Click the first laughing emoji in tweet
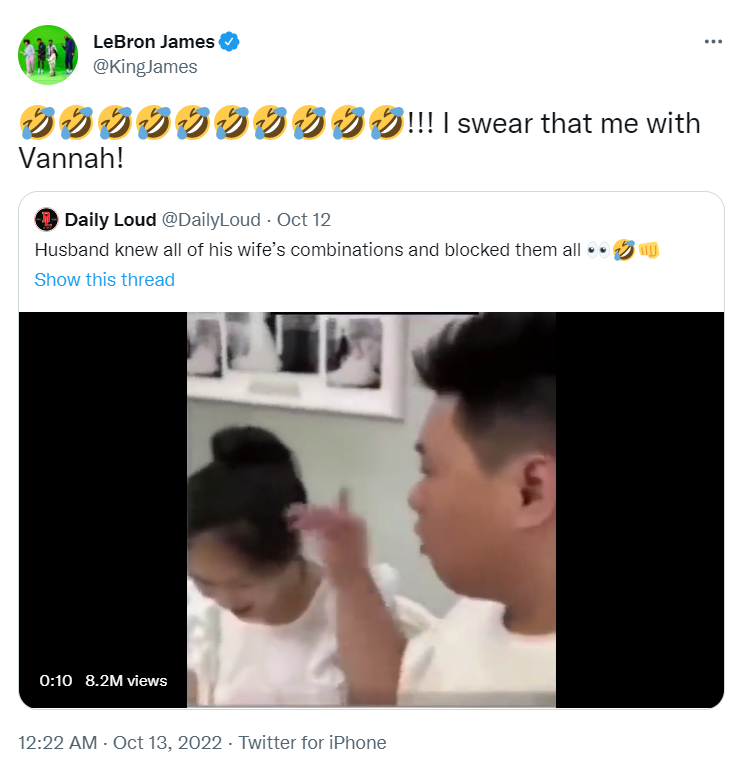This screenshot has width=744, height=772. [x=37, y=124]
